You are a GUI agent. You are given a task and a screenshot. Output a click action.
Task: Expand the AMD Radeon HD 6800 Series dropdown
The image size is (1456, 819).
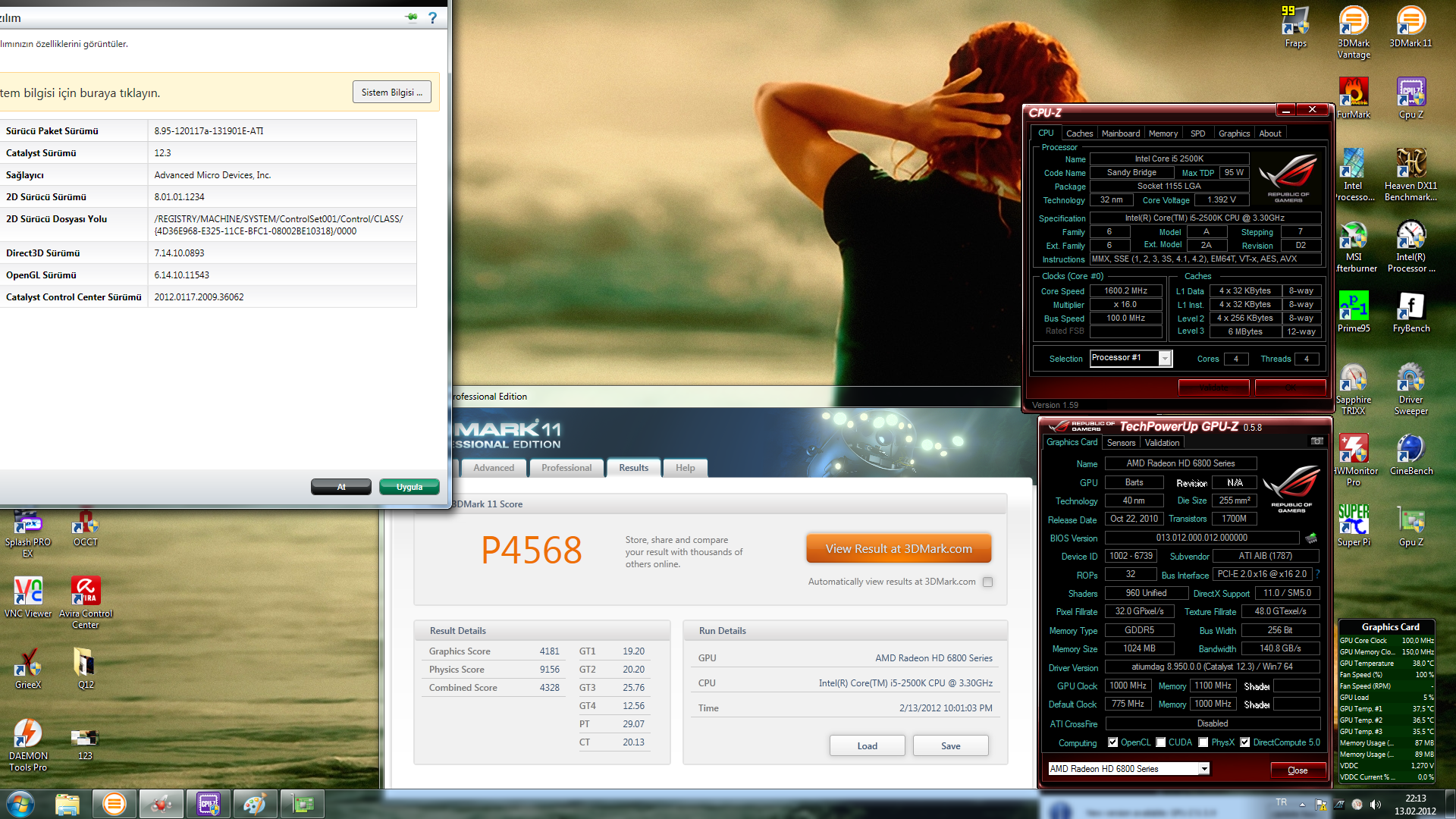click(x=1203, y=769)
